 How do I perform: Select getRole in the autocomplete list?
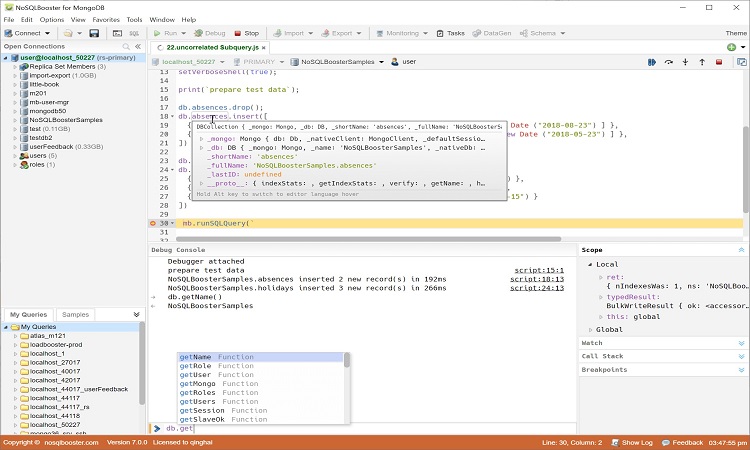pos(196,366)
